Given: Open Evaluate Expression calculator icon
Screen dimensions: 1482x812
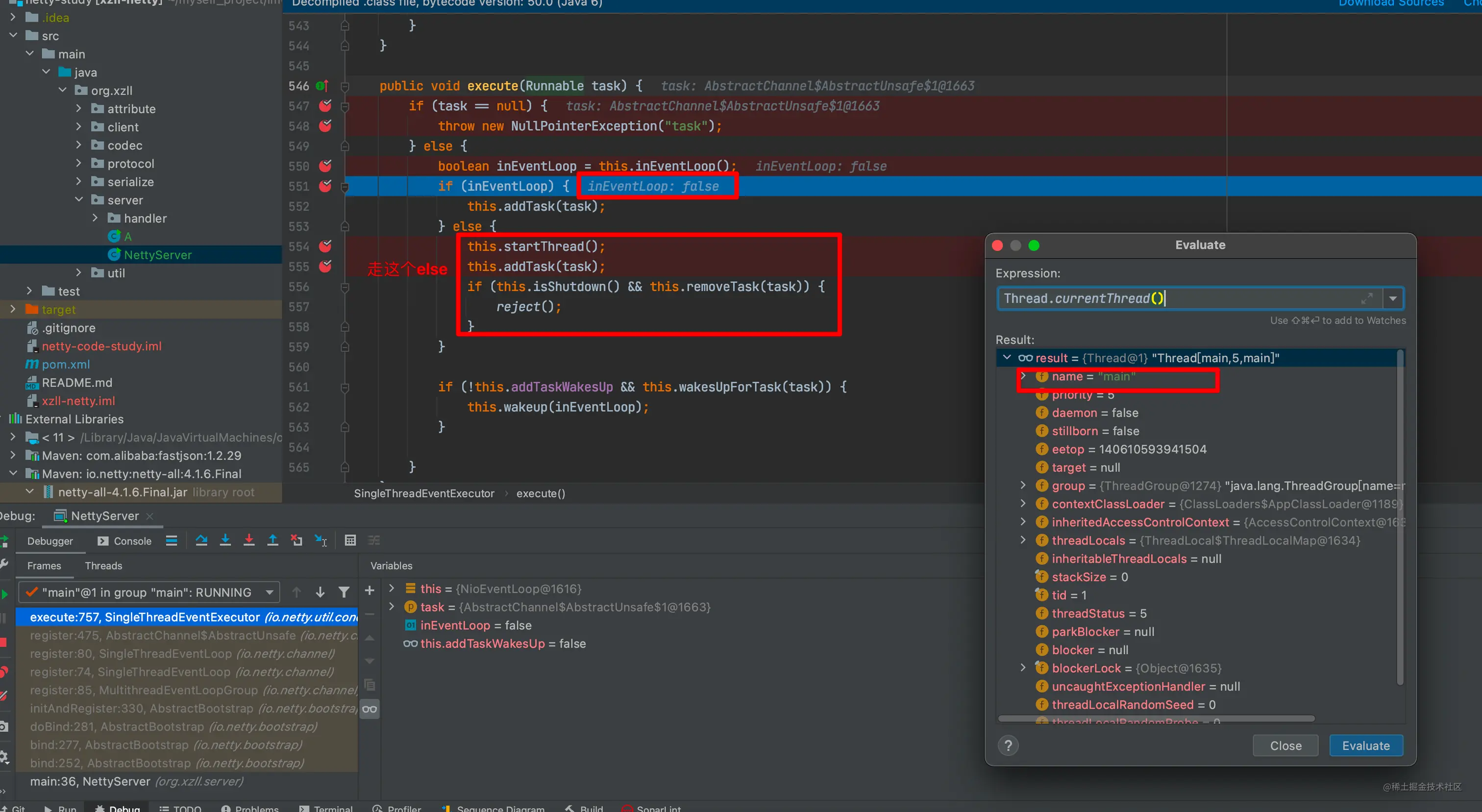Looking at the screenshot, I should click(x=350, y=541).
